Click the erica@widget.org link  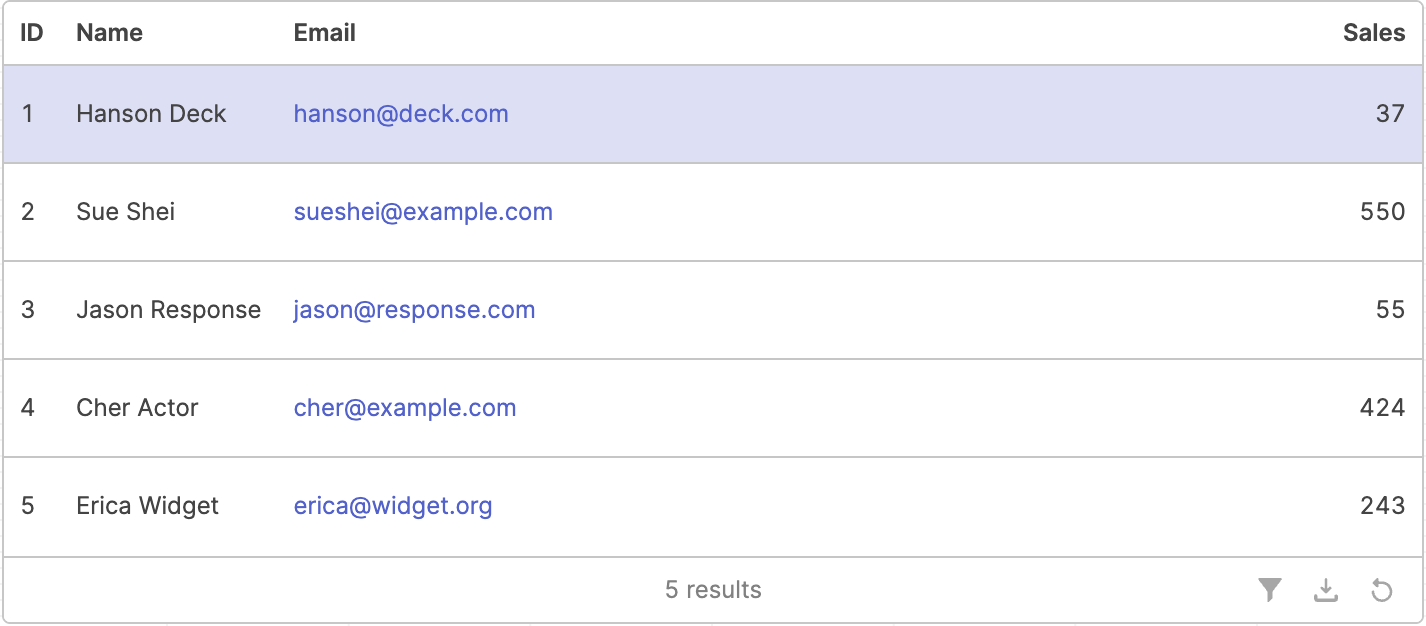(393, 506)
